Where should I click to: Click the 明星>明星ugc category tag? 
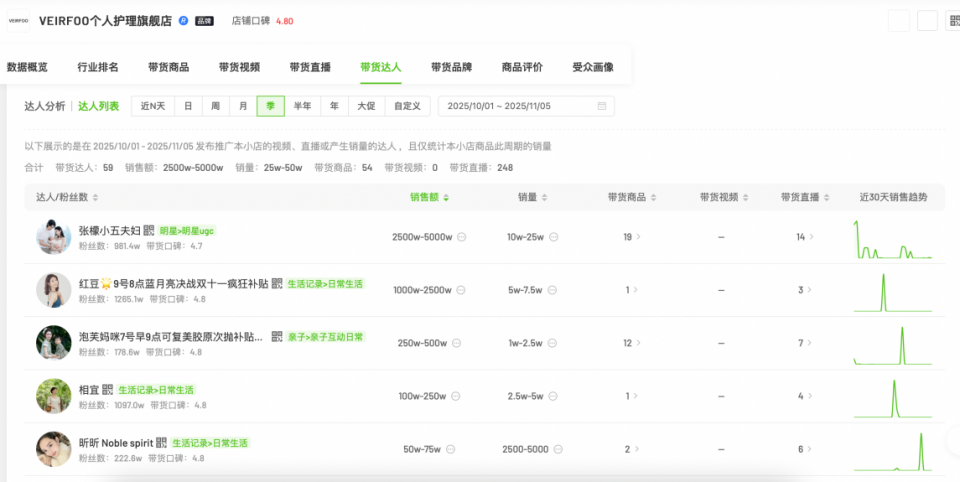pos(187,231)
